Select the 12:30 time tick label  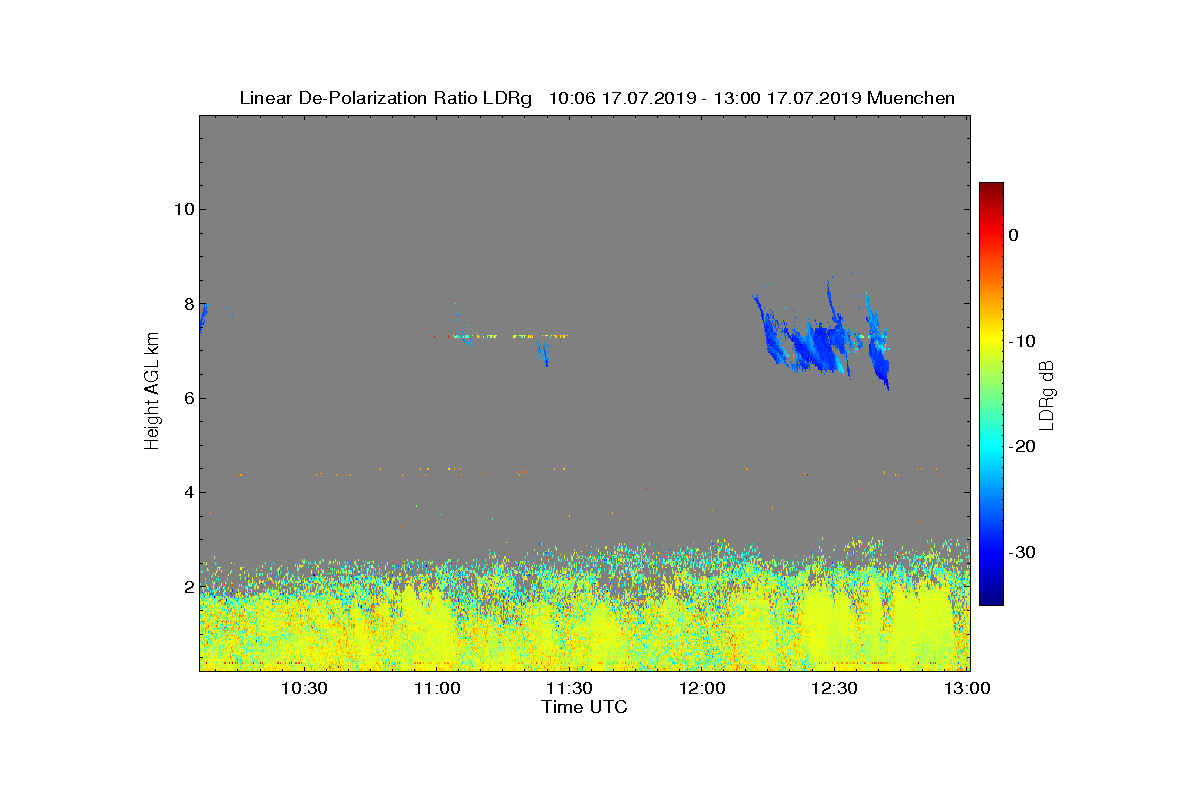[x=835, y=688]
